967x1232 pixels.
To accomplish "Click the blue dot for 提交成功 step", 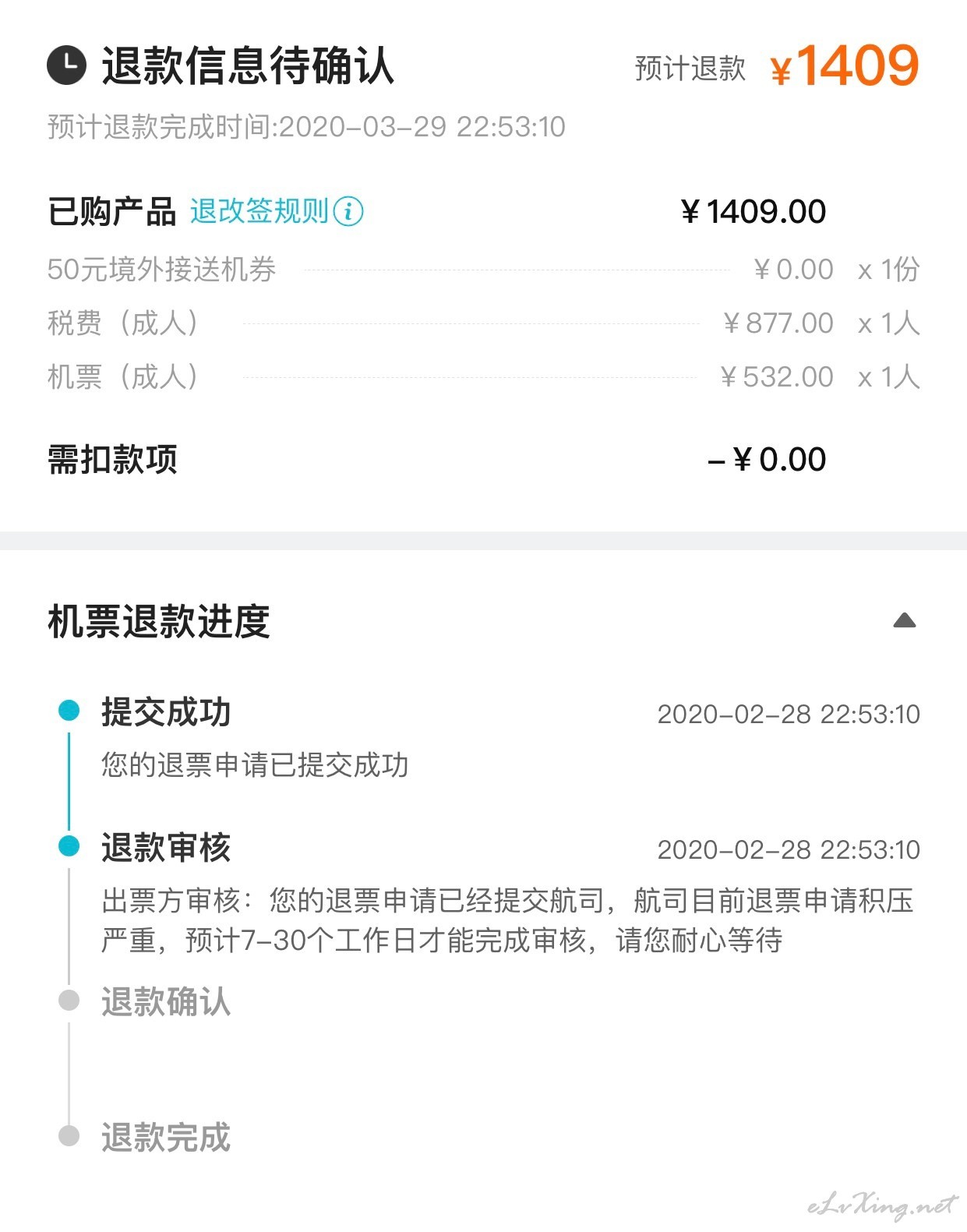I will pyautogui.click(x=69, y=710).
